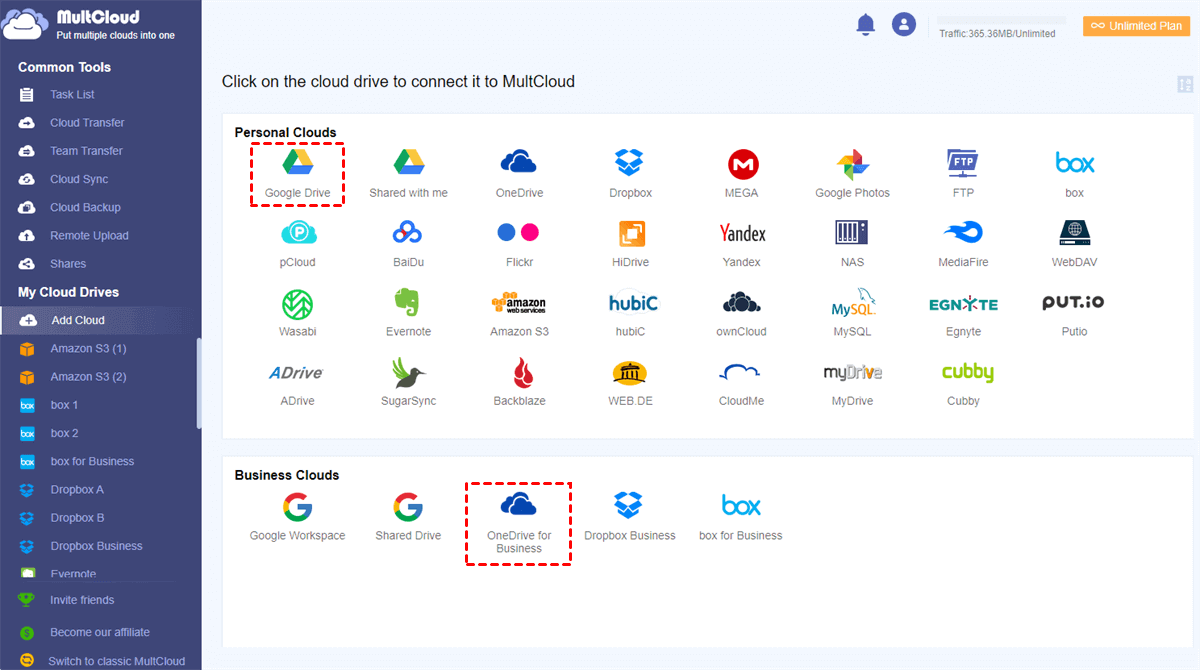This screenshot has height=670, width=1200.
Task: Connect the ownCloud drive
Action: pyautogui.click(x=742, y=312)
